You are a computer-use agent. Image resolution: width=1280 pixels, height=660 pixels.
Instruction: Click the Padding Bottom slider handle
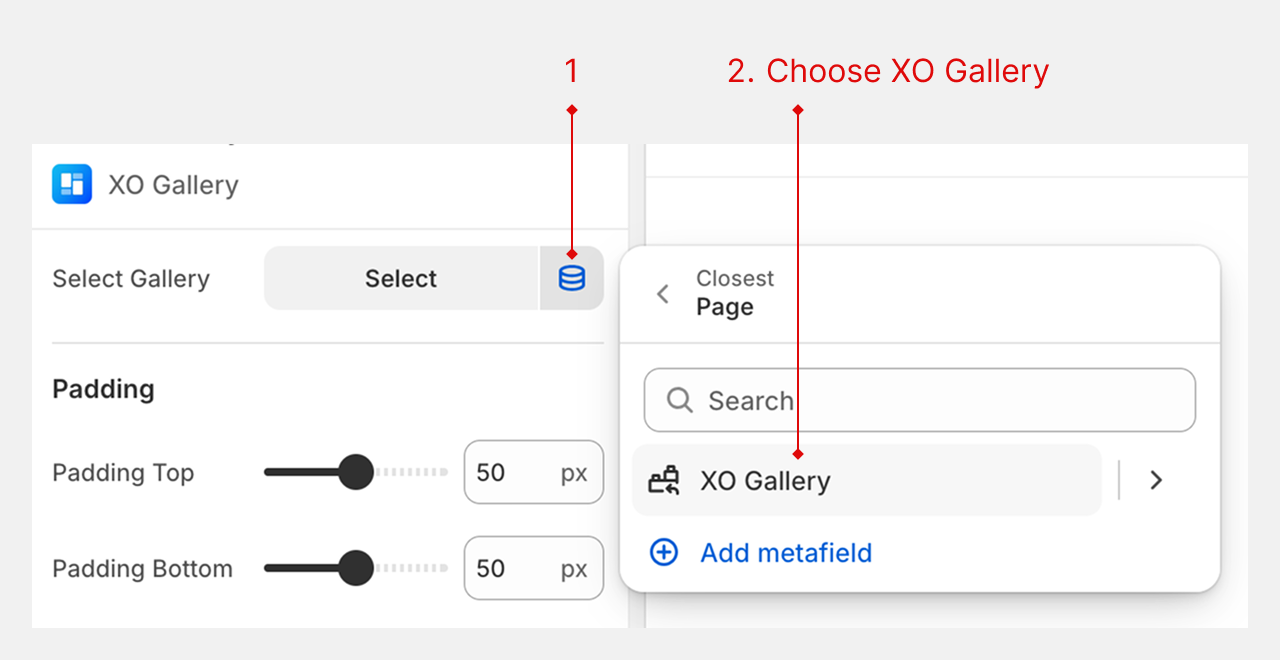tap(355, 568)
